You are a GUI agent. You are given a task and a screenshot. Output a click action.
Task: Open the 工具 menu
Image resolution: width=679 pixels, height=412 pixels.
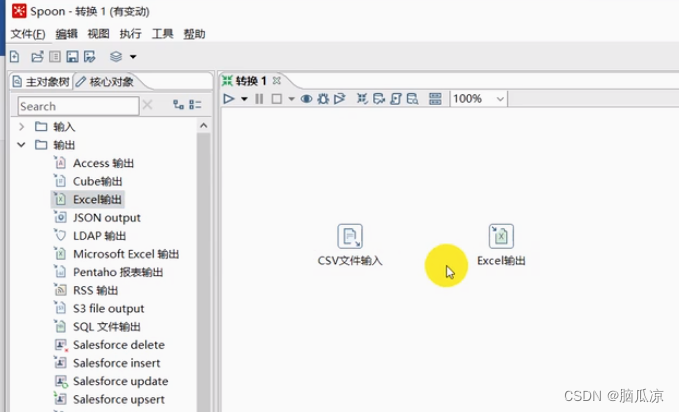pos(162,34)
